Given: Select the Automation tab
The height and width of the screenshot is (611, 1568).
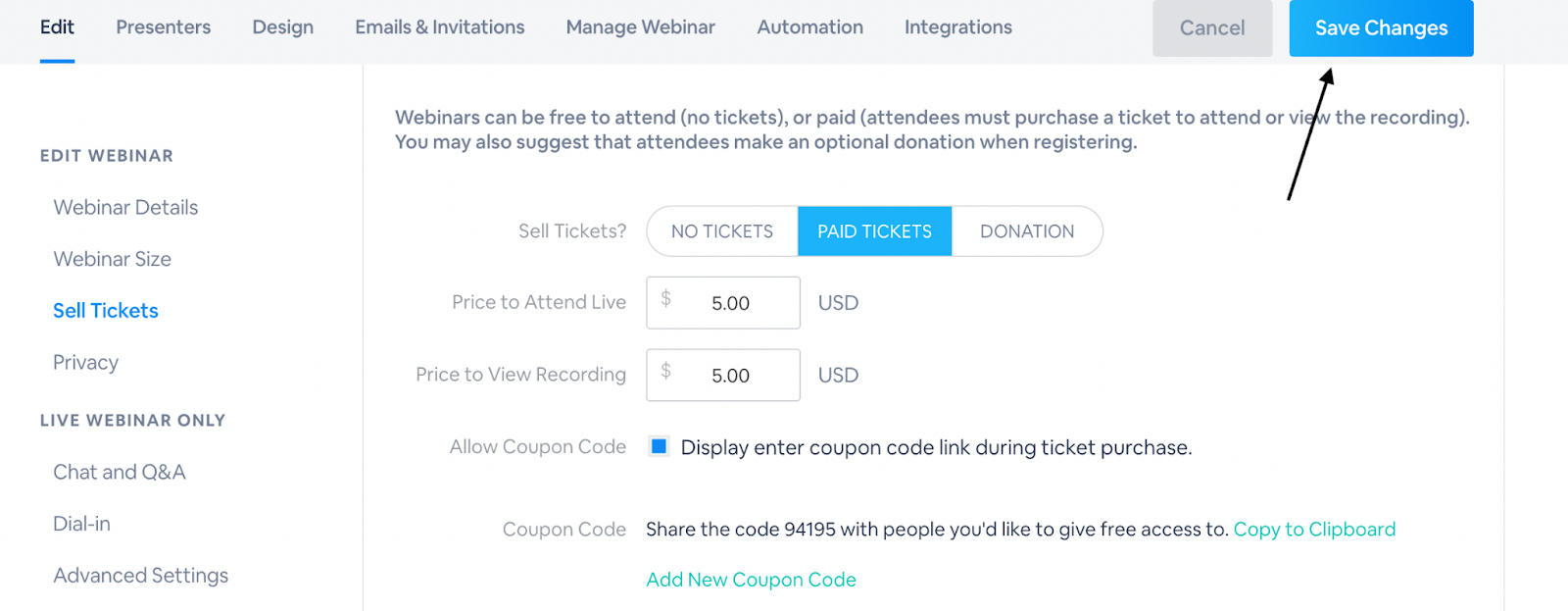Looking at the screenshot, I should 809,27.
